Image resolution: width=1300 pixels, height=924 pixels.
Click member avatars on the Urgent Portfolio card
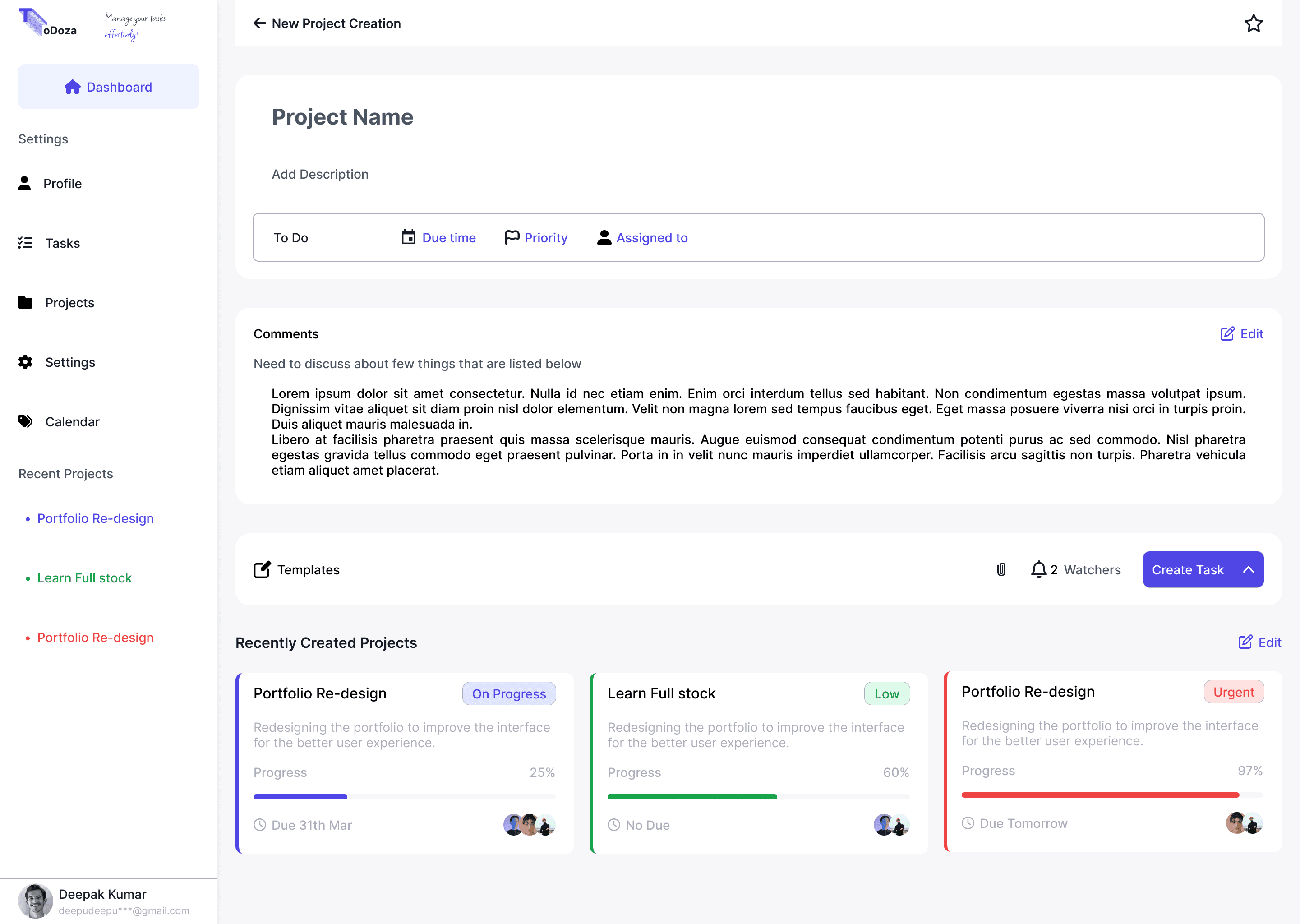click(1244, 823)
